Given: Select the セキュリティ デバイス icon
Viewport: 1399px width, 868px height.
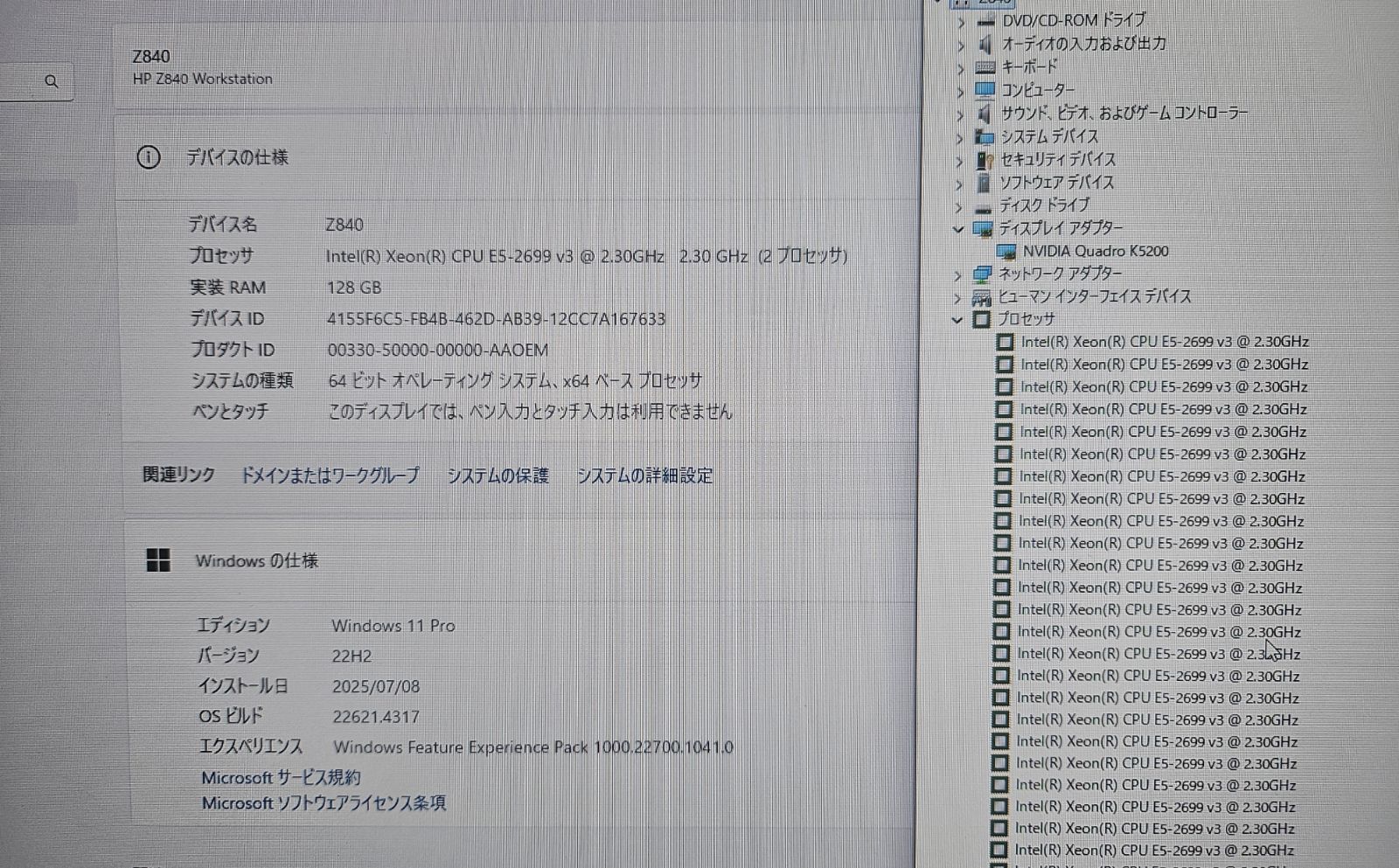Looking at the screenshot, I should coord(985,160).
